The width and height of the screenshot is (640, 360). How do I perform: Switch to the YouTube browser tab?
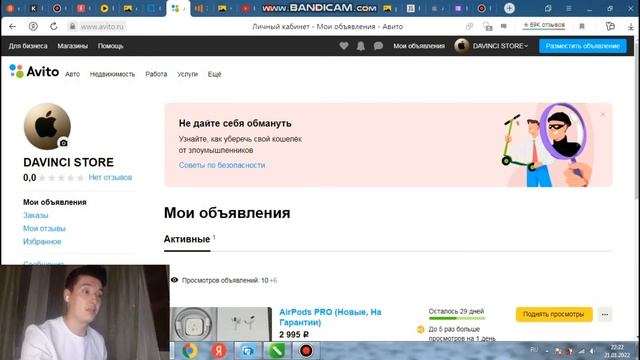click(x=245, y=8)
